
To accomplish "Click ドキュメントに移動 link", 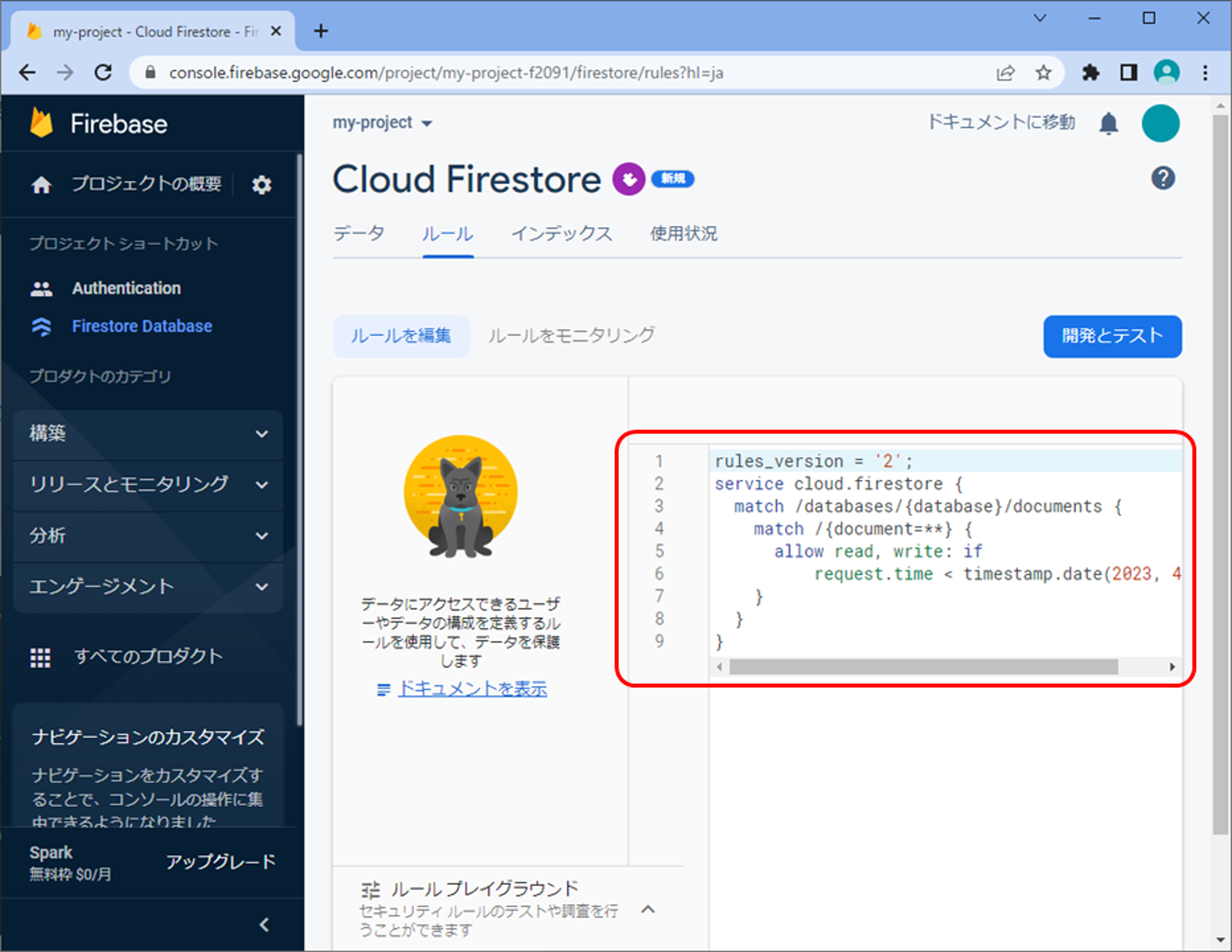I will click(x=1002, y=123).
